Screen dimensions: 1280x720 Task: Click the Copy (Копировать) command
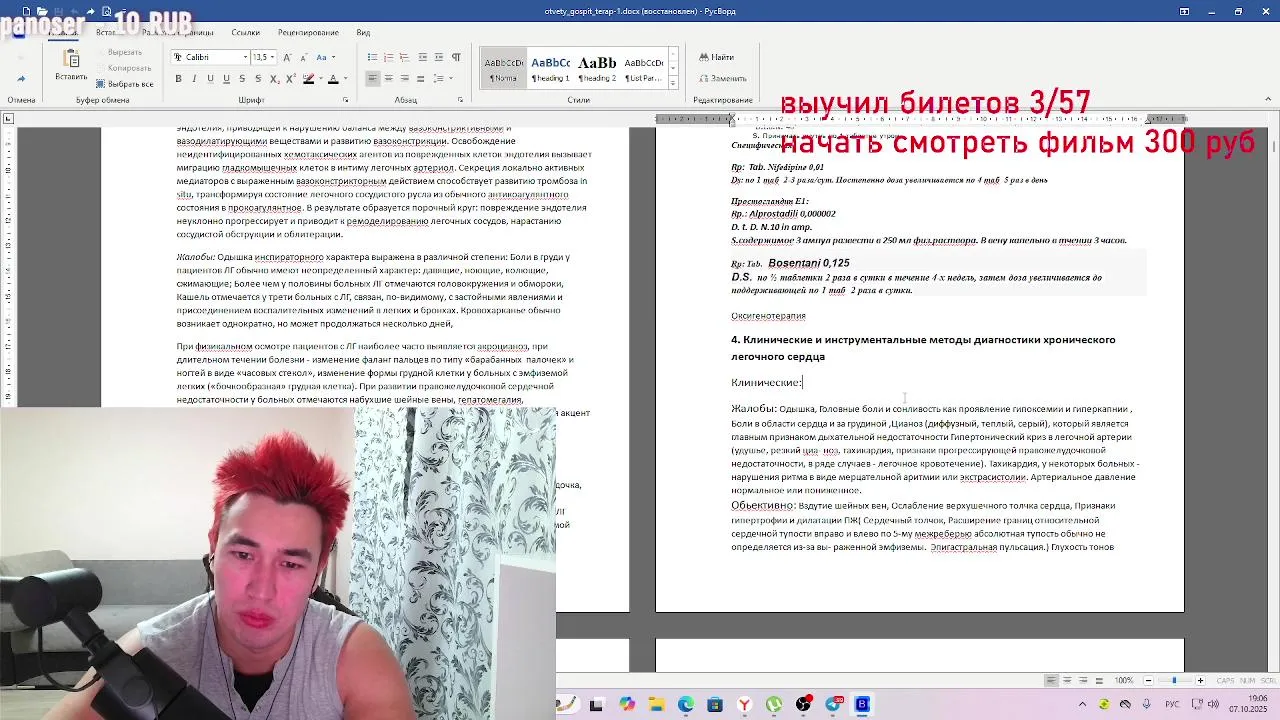click(128, 68)
